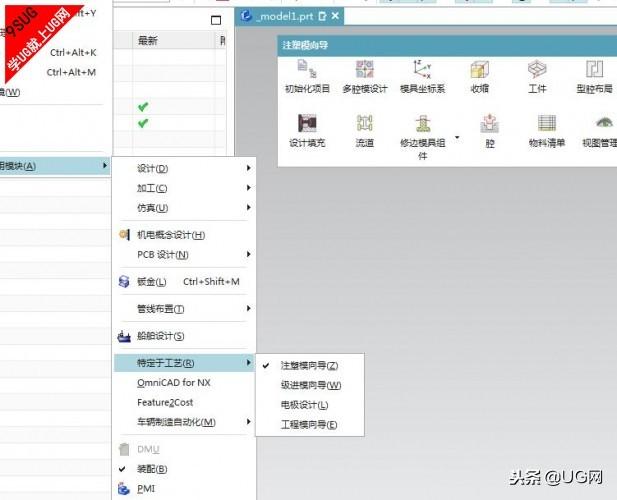Screen dimensions: 617x500
Task: Choose the greyed-out DMU entry
Action: pos(184,449)
